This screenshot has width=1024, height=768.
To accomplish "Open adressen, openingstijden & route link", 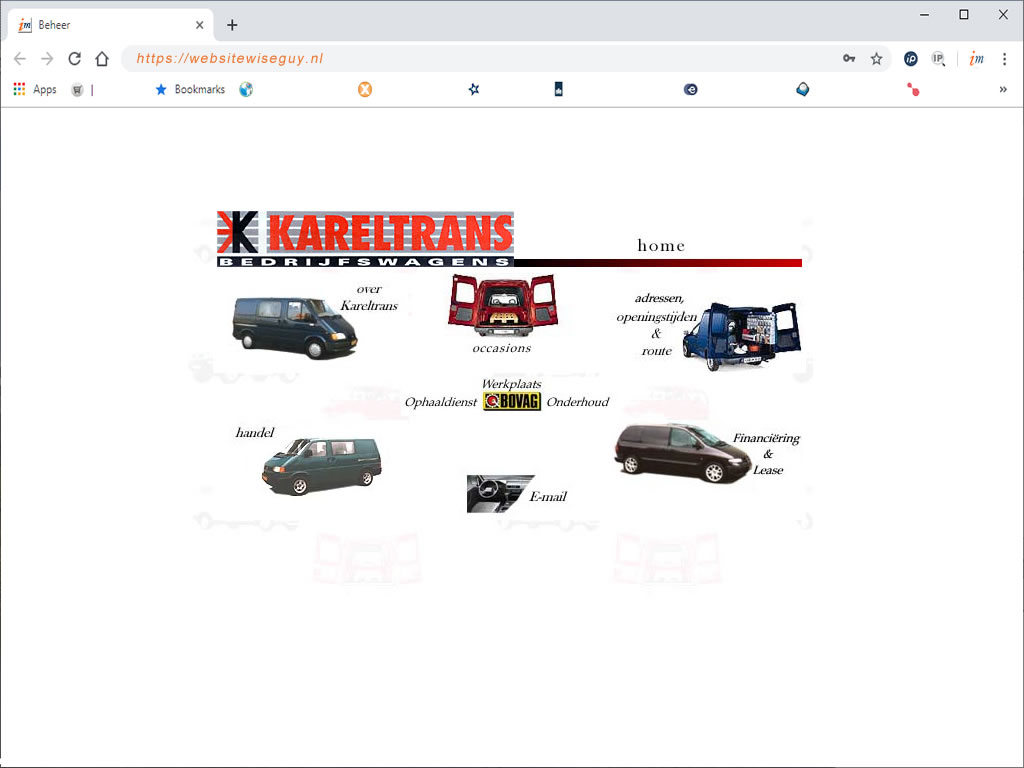I will coord(656,324).
